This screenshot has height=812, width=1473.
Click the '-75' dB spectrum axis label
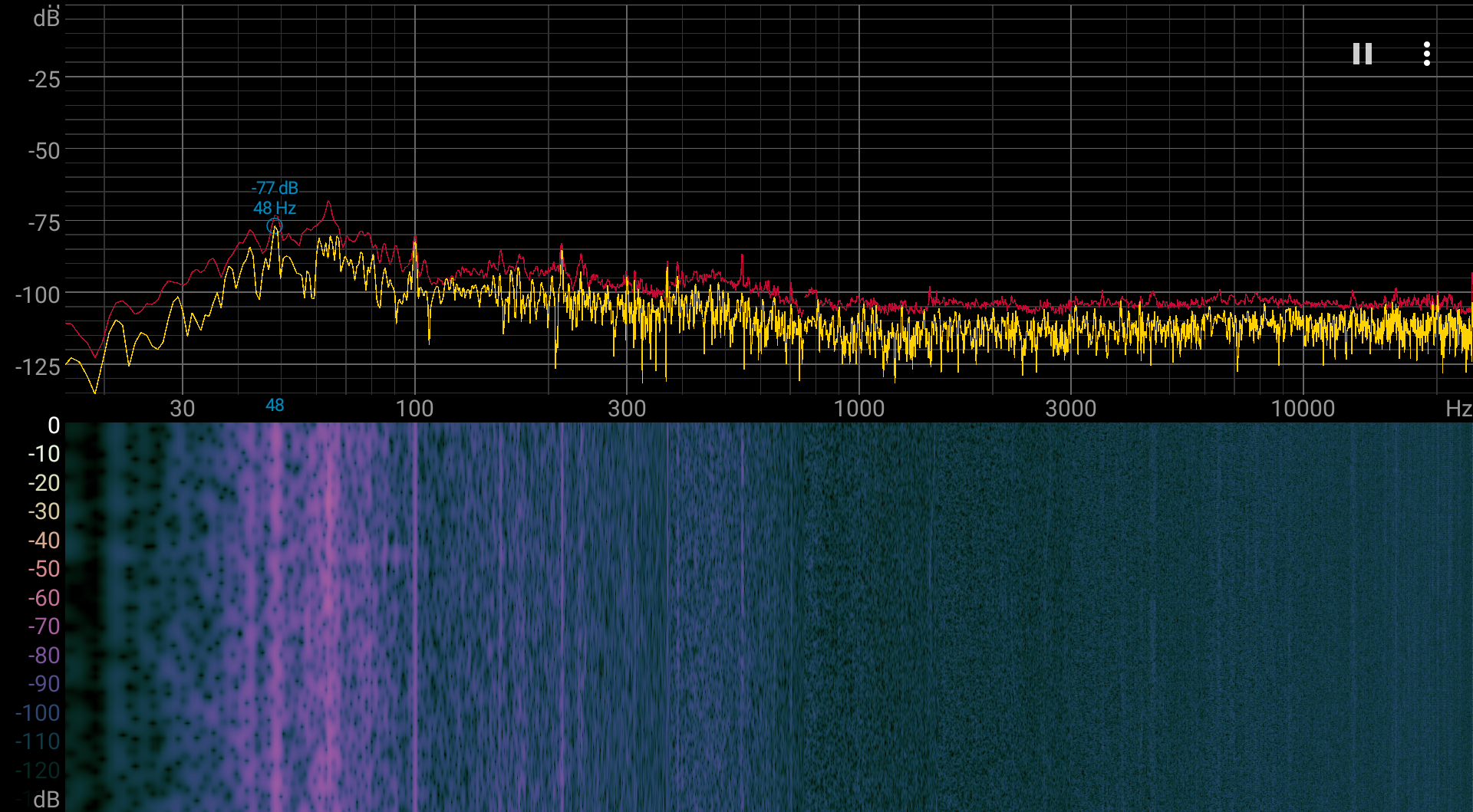44,223
